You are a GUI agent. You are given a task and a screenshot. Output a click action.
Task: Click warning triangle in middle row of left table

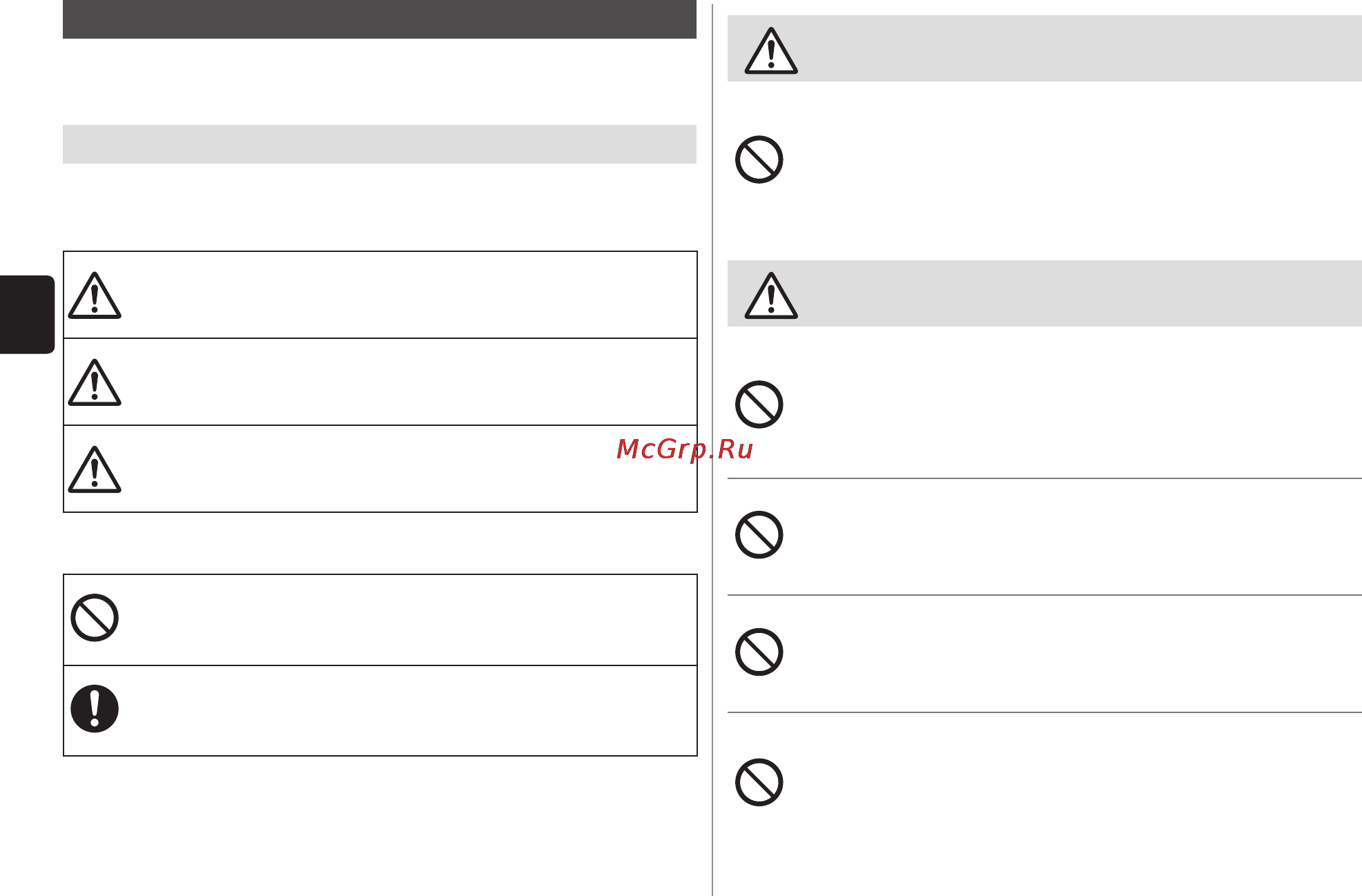[x=95, y=382]
